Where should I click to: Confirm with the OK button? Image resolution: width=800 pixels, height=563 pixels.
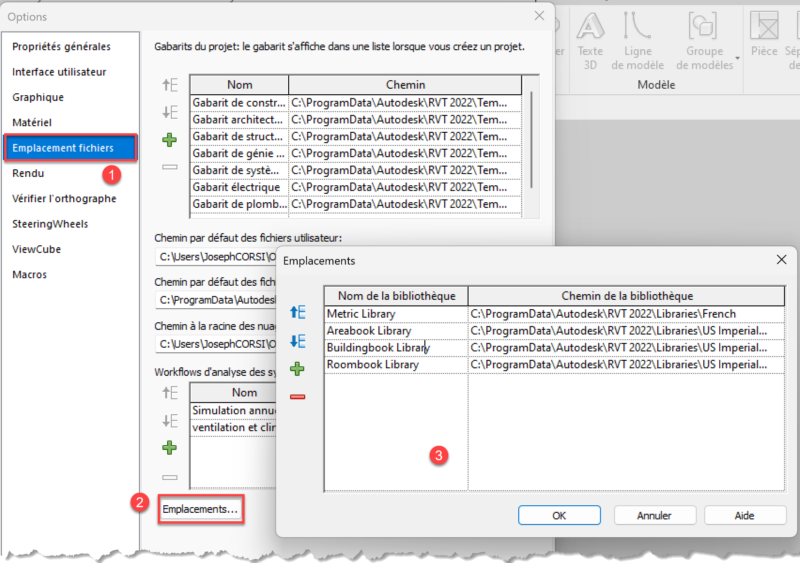(x=559, y=515)
